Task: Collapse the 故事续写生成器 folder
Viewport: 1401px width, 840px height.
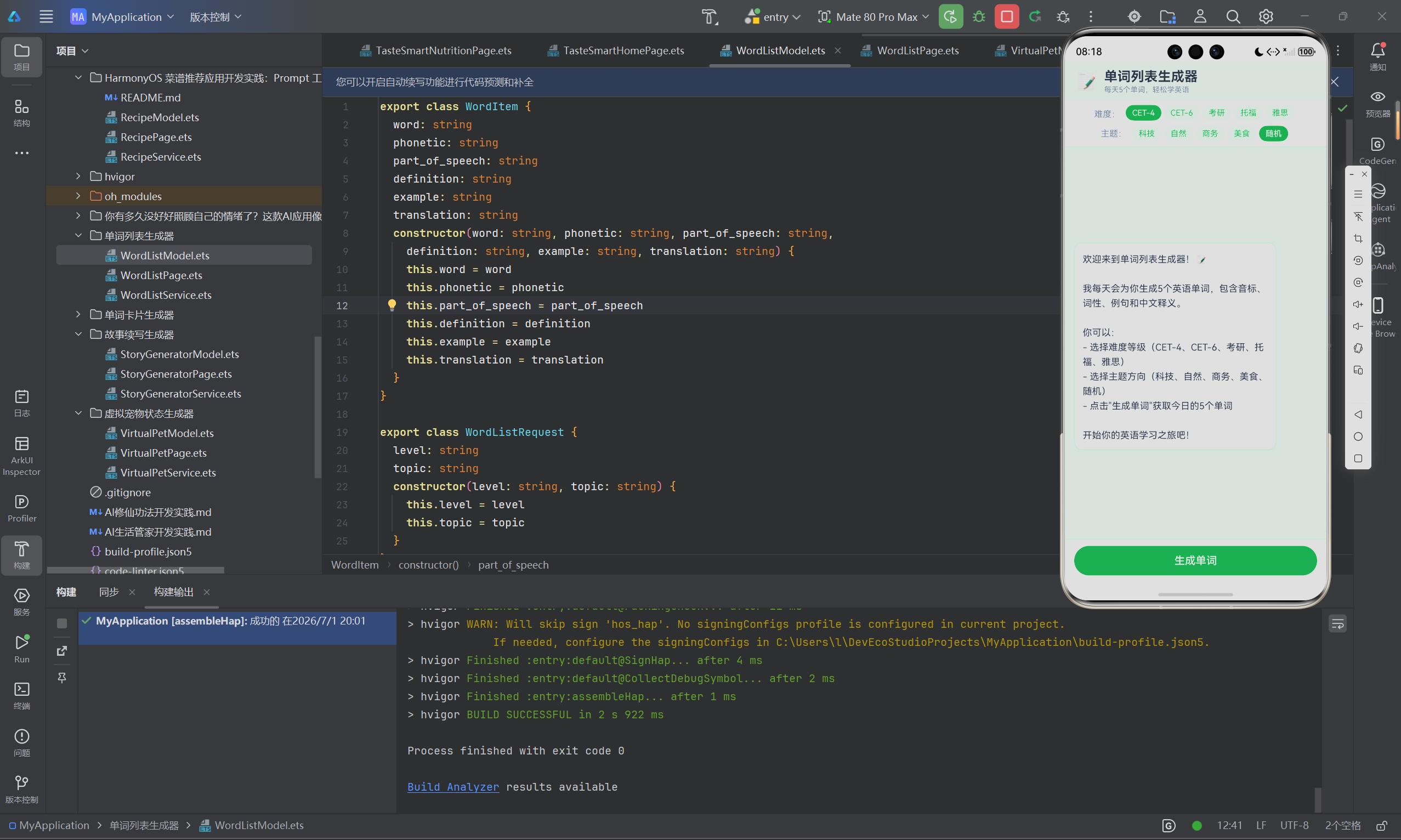Action: pos(78,334)
